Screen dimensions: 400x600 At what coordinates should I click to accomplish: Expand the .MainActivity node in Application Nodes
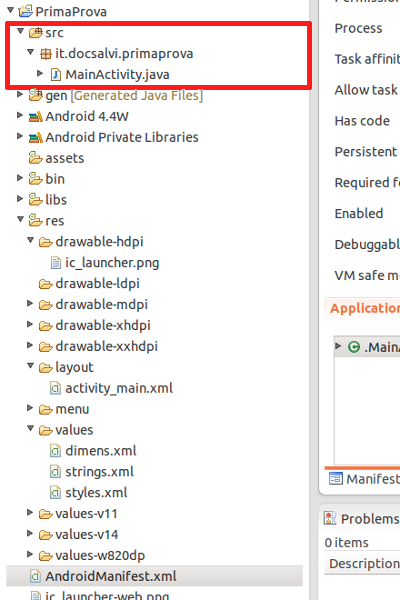(x=338, y=346)
